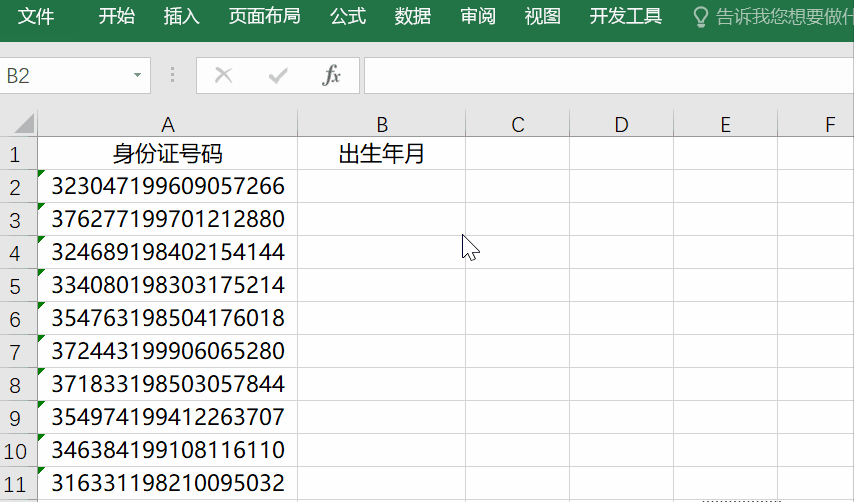
Task: Open the 插入 ribbon tab
Action: coord(181,17)
